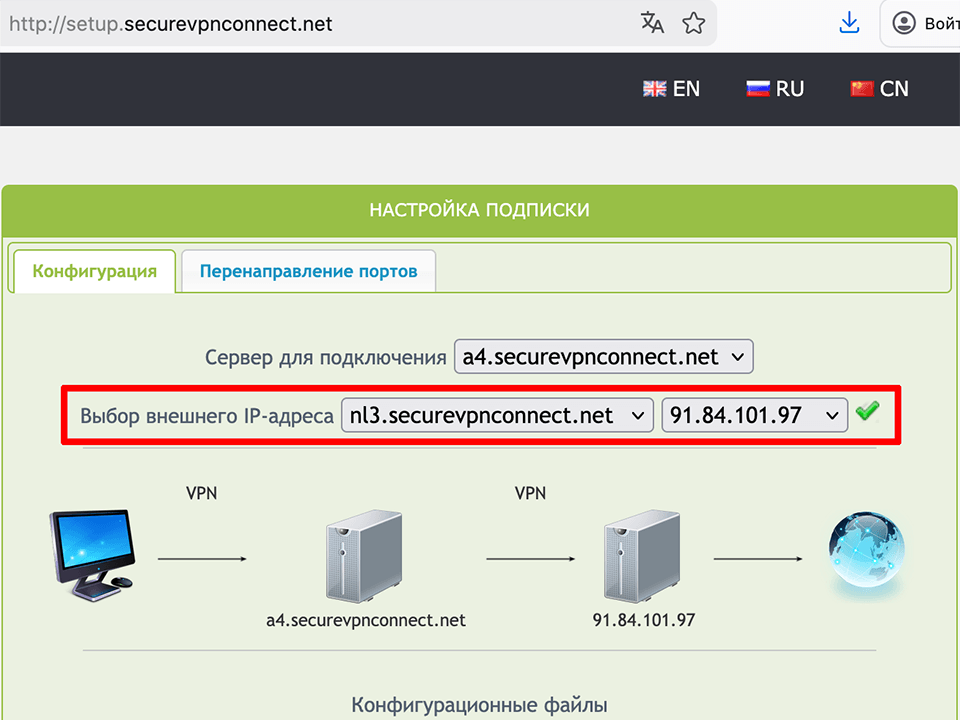Click inside the browser address bar
This screenshot has width=960, height=720.
300,22
